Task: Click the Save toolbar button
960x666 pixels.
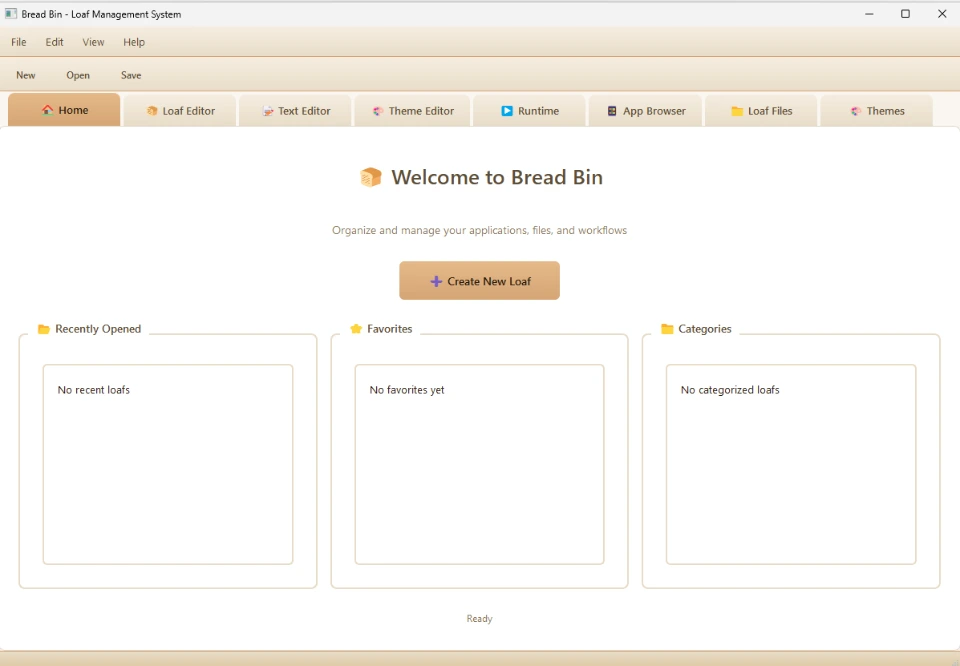Action: pos(131,75)
